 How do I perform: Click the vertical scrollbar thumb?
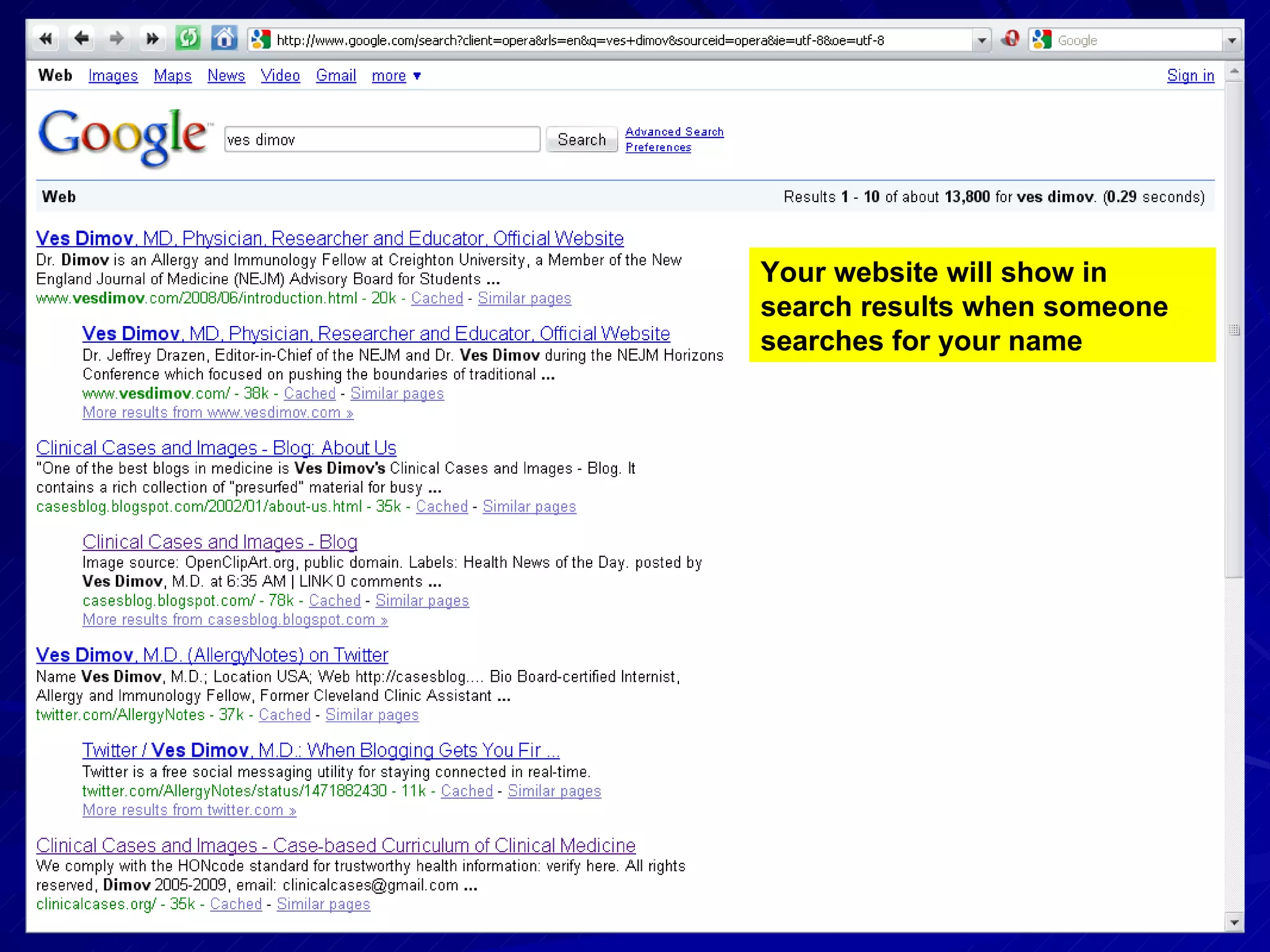click(x=1235, y=330)
